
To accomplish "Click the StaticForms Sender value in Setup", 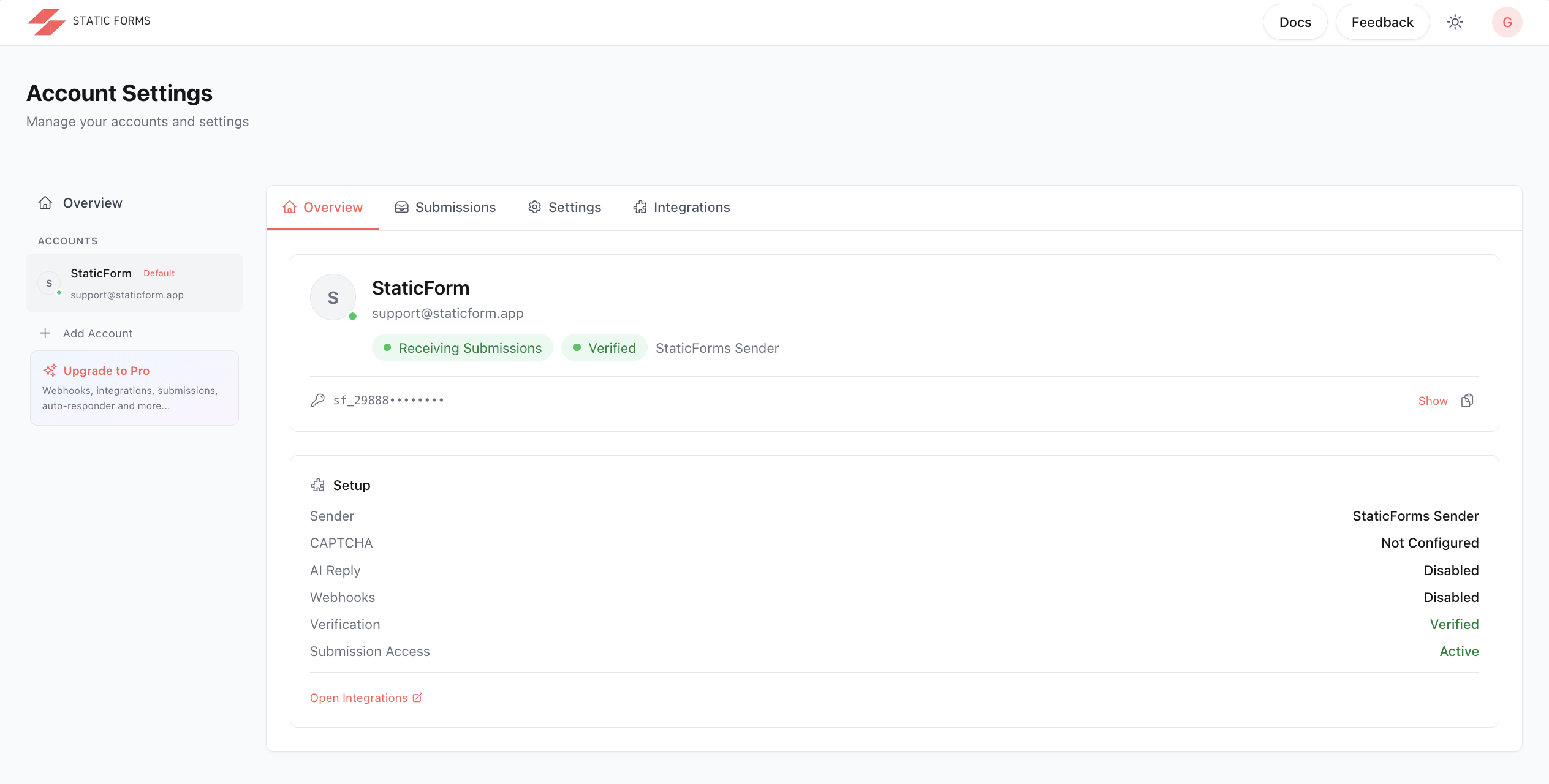I will tap(1415, 516).
